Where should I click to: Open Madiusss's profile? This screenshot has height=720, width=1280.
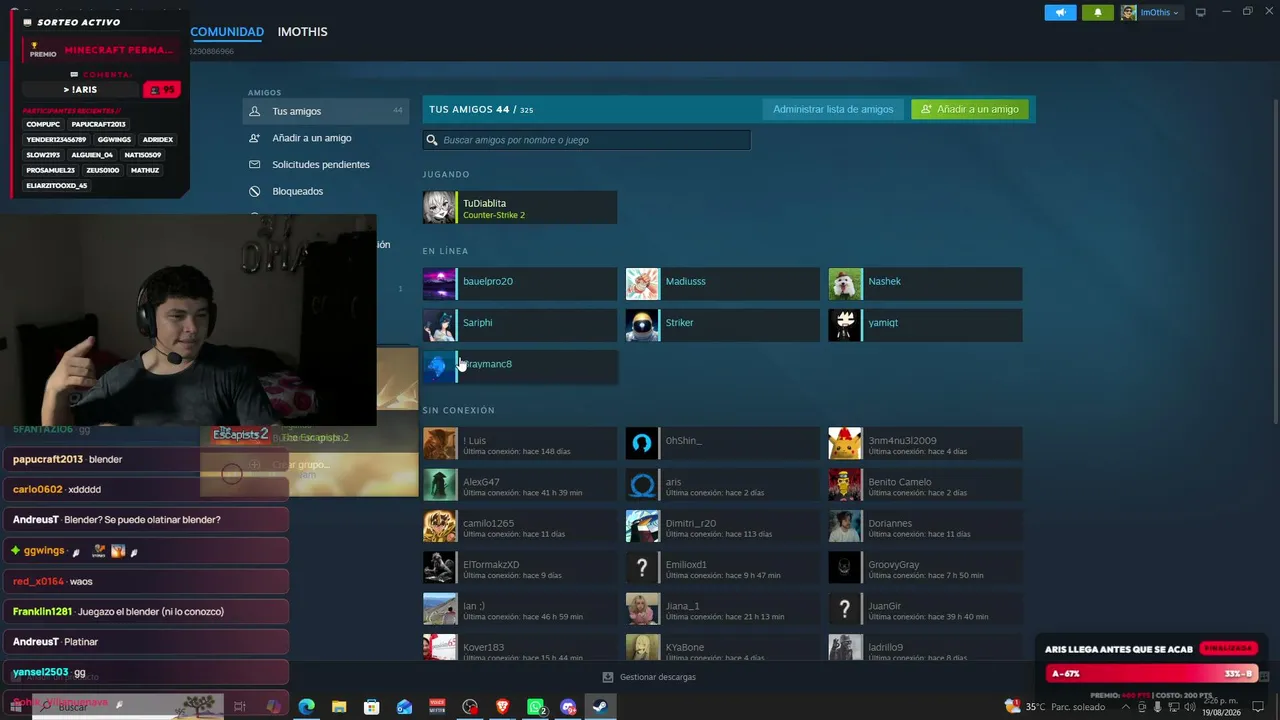pyautogui.click(x=722, y=284)
